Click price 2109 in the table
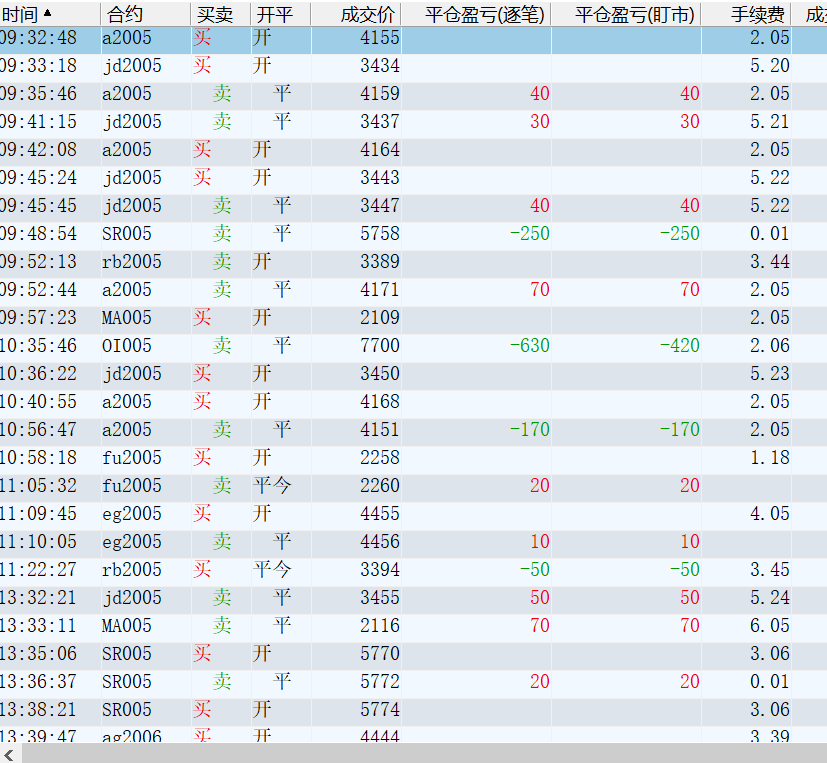The width and height of the screenshot is (827, 763). 380,317
